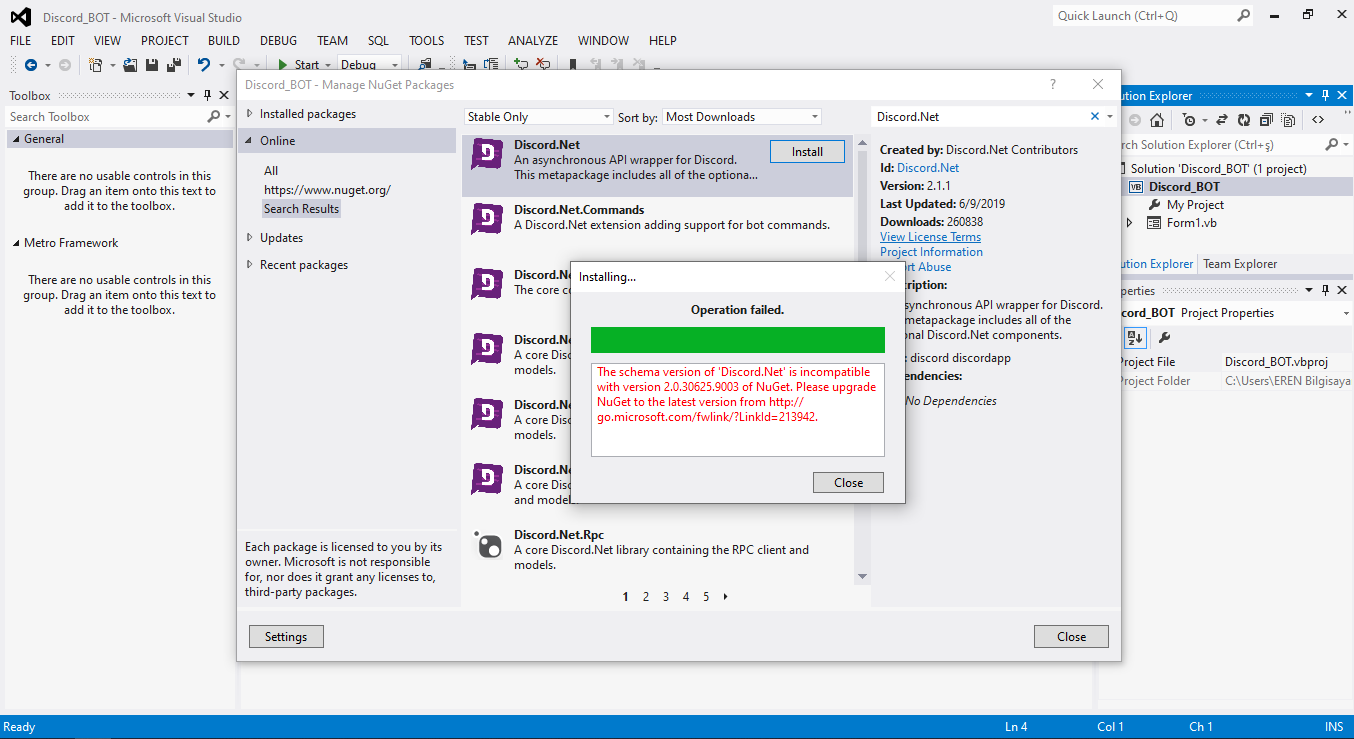The image size is (1354, 739).
Task: Open the Project Properties object dropdown
Action: pyautogui.click(x=1345, y=313)
